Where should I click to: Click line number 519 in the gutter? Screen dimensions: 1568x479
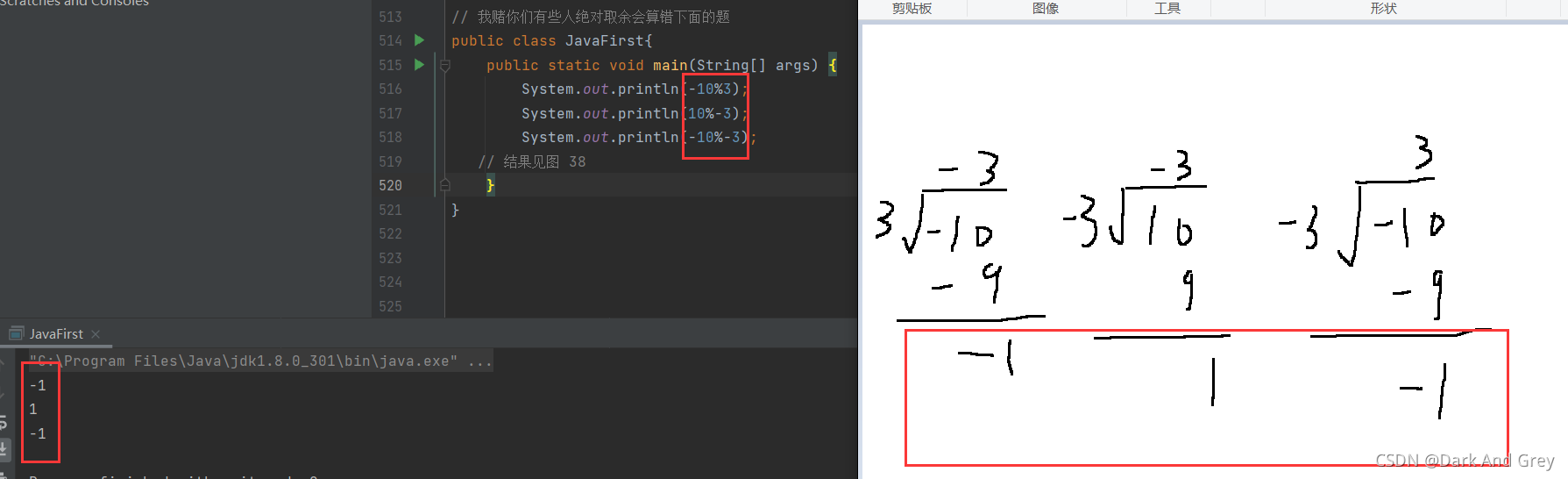390,161
